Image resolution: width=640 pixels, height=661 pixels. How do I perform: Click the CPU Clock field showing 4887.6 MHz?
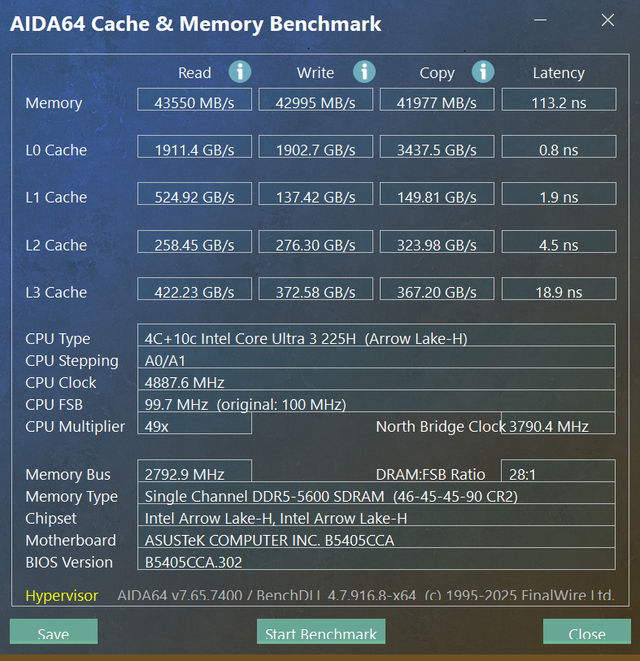coord(376,379)
